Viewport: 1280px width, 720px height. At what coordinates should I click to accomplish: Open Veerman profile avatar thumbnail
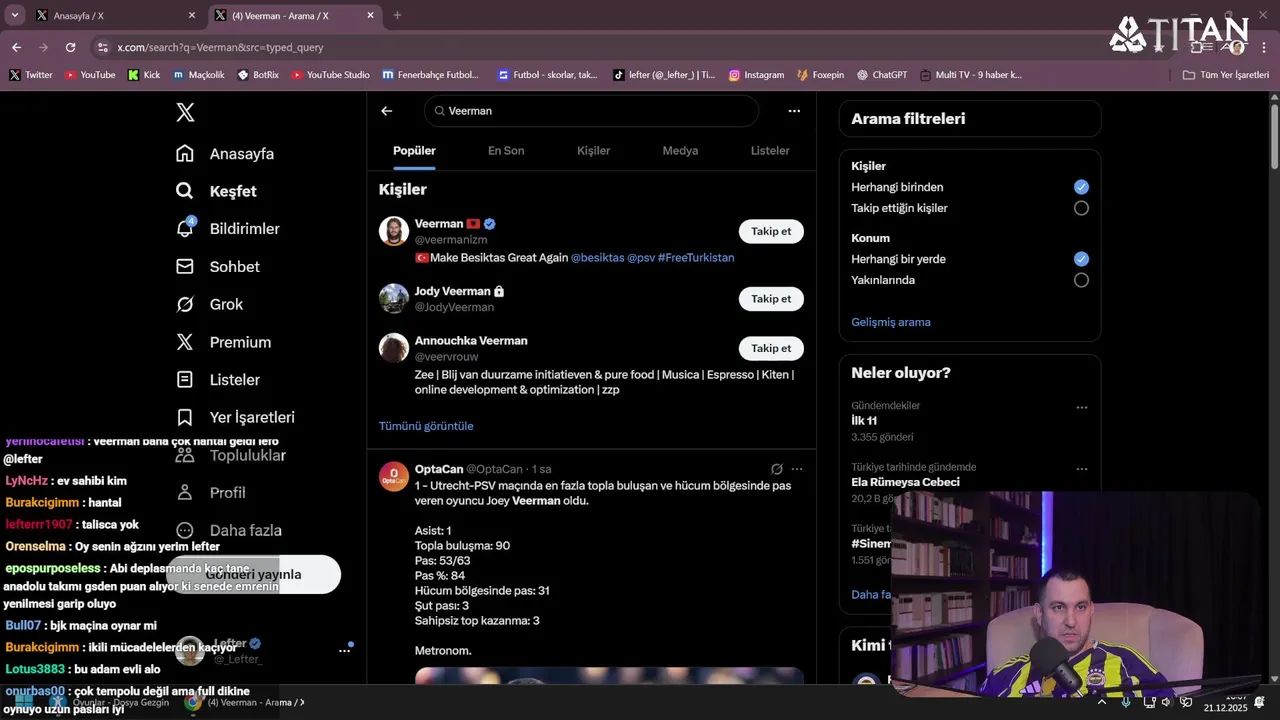click(394, 231)
